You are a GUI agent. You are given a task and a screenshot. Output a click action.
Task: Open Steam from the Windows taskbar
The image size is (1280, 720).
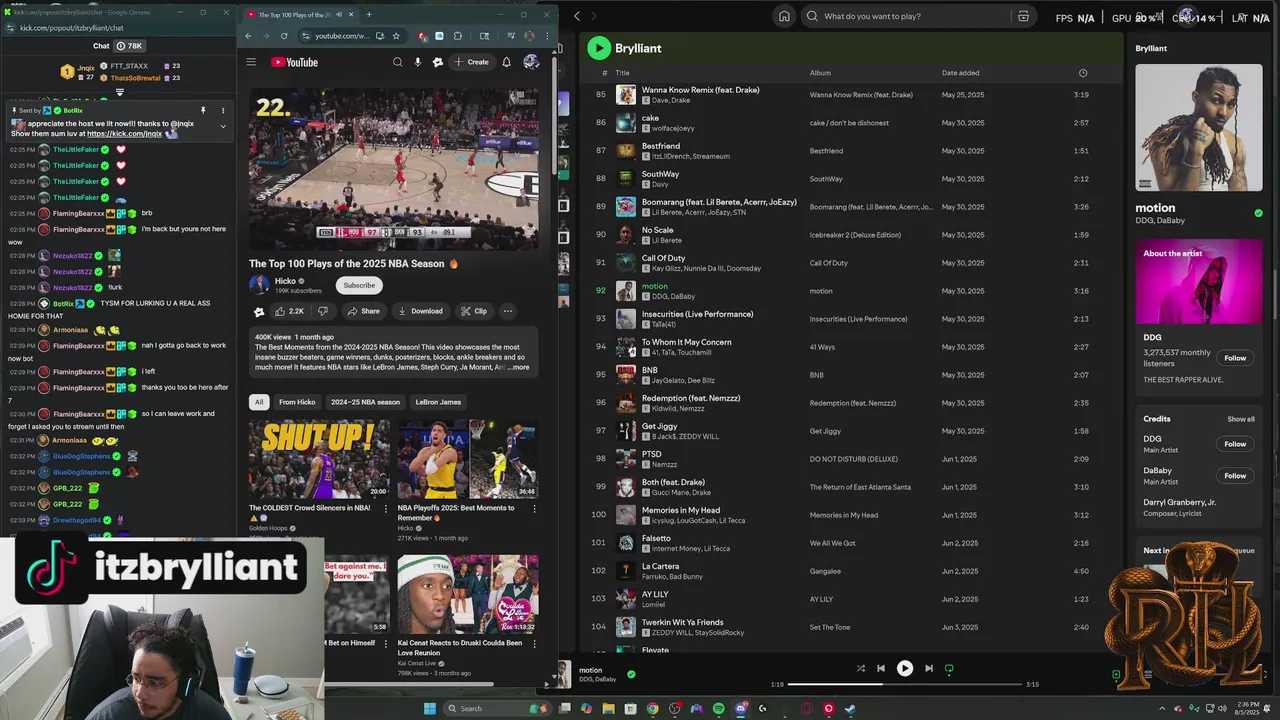pyautogui.click(x=850, y=708)
